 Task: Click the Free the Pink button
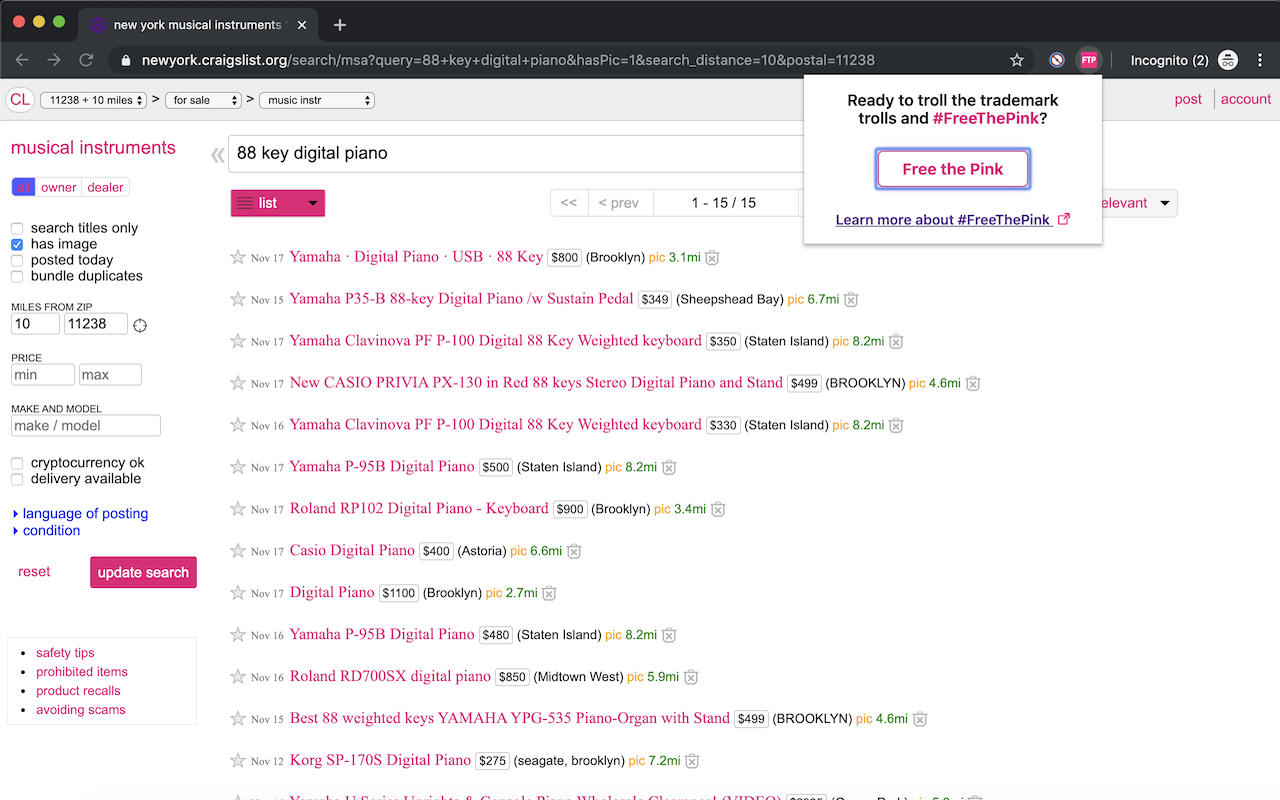point(953,169)
